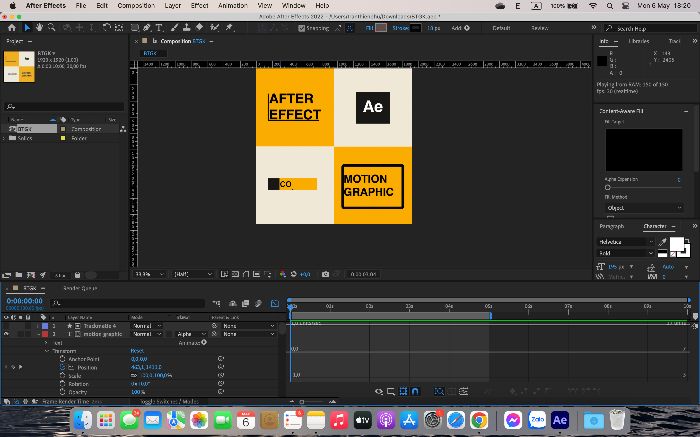Click the eyedropper in Character panel
The width and height of the screenshot is (700, 437).
pyautogui.click(x=662, y=242)
